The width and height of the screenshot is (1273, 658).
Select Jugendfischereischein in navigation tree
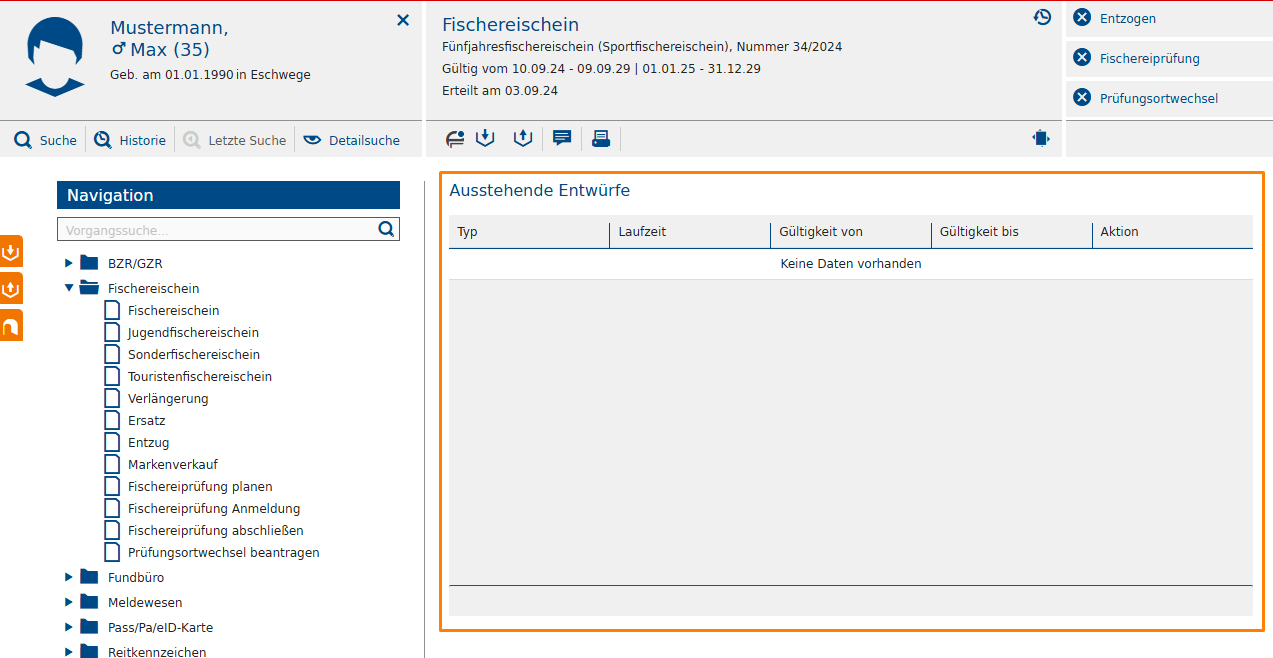[x=193, y=333]
